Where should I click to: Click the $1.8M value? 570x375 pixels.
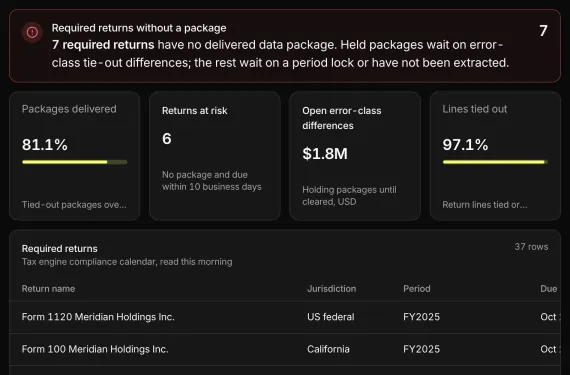coord(325,154)
